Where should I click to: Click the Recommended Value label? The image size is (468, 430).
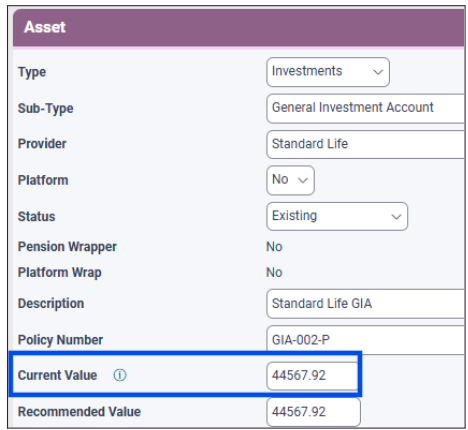pyautogui.click(x=79, y=412)
